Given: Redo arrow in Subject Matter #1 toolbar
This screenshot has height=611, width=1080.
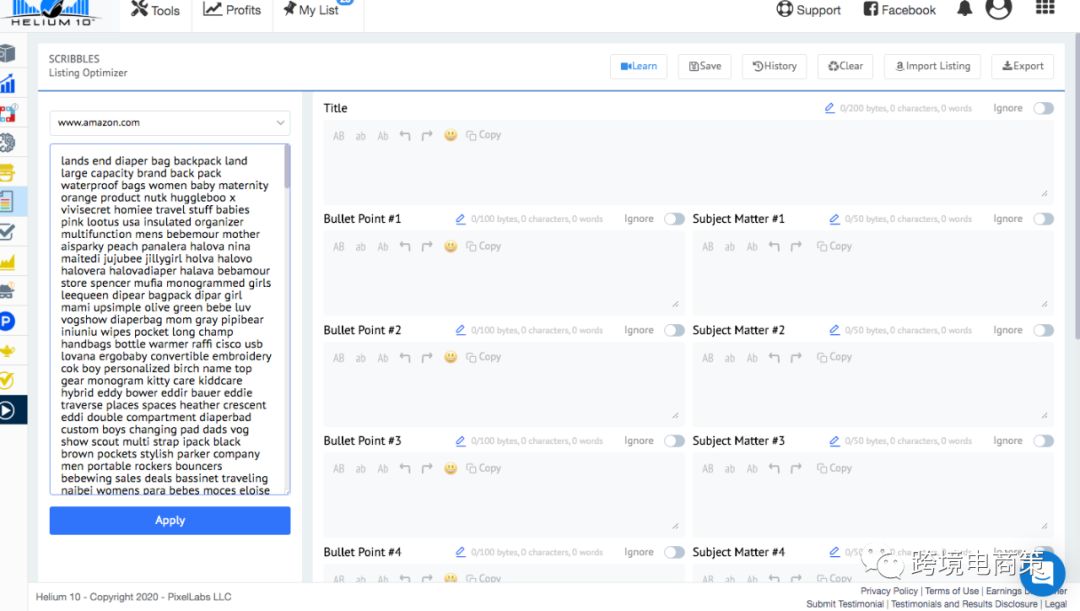Looking at the screenshot, I should [x=796, y=247].
